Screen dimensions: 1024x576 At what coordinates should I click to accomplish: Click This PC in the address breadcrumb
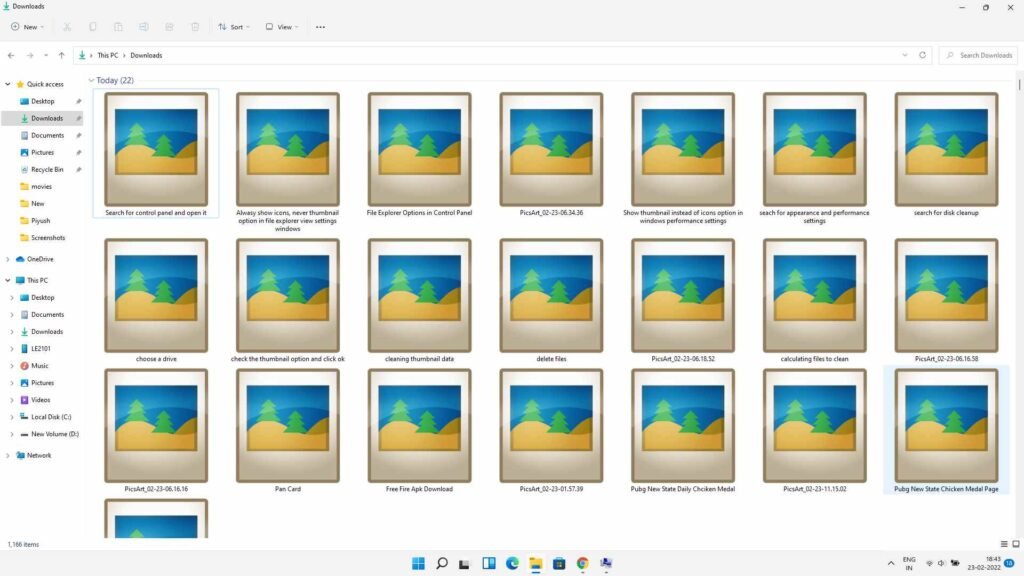click(x=109, y=55)
